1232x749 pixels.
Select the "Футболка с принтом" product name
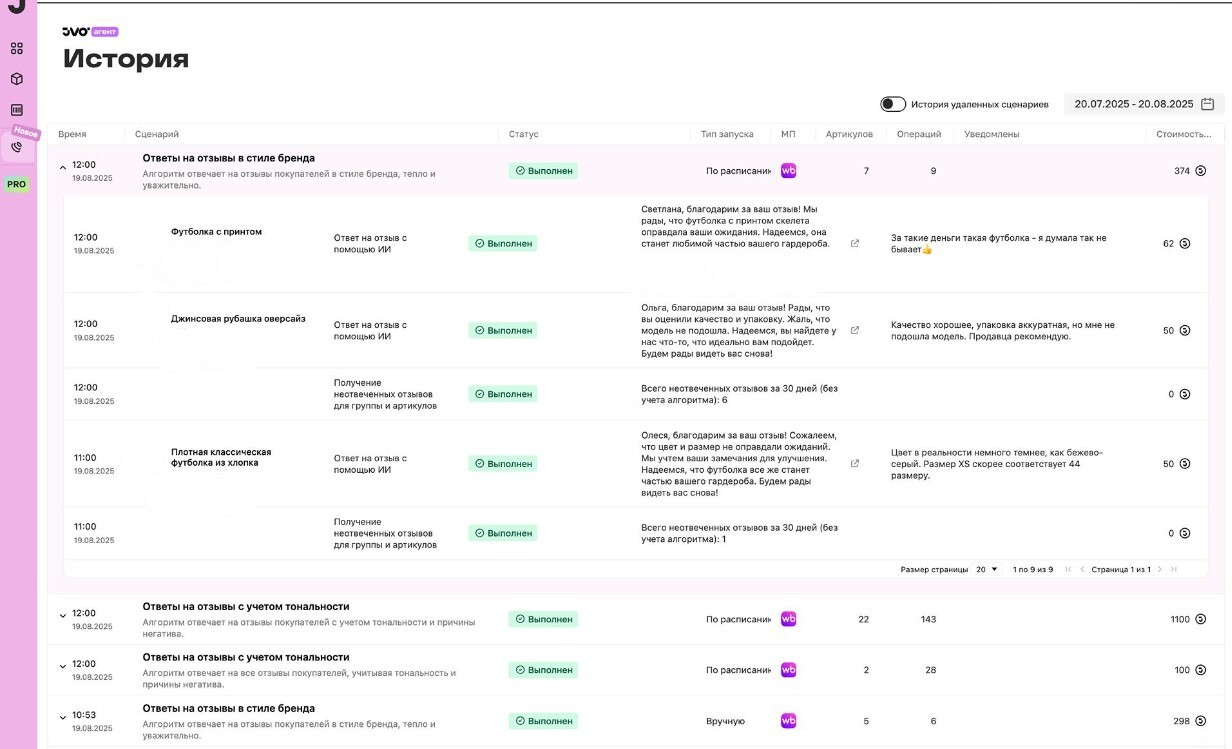(216, 232)
